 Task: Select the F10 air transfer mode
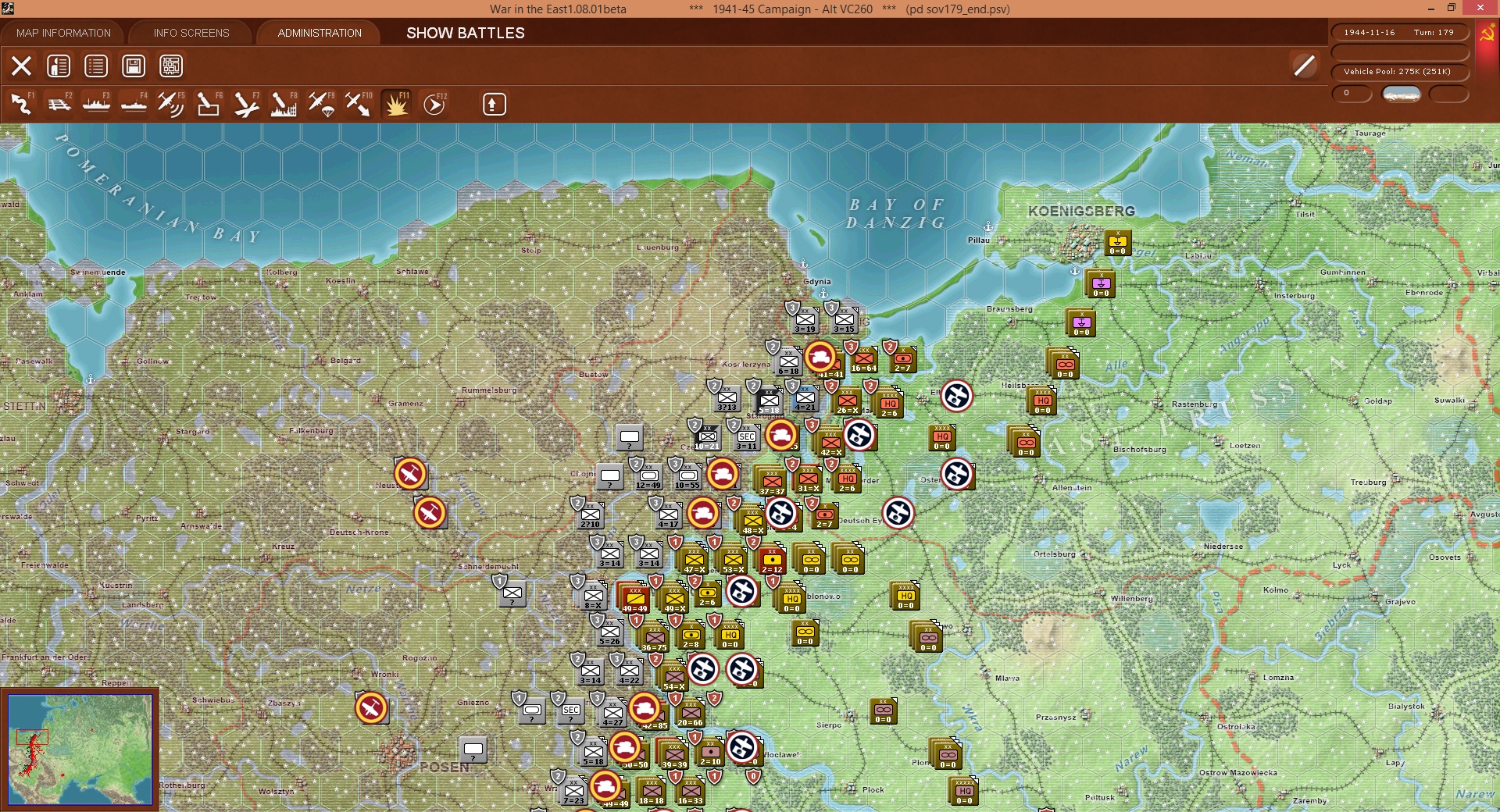click(x=359, y=104)
